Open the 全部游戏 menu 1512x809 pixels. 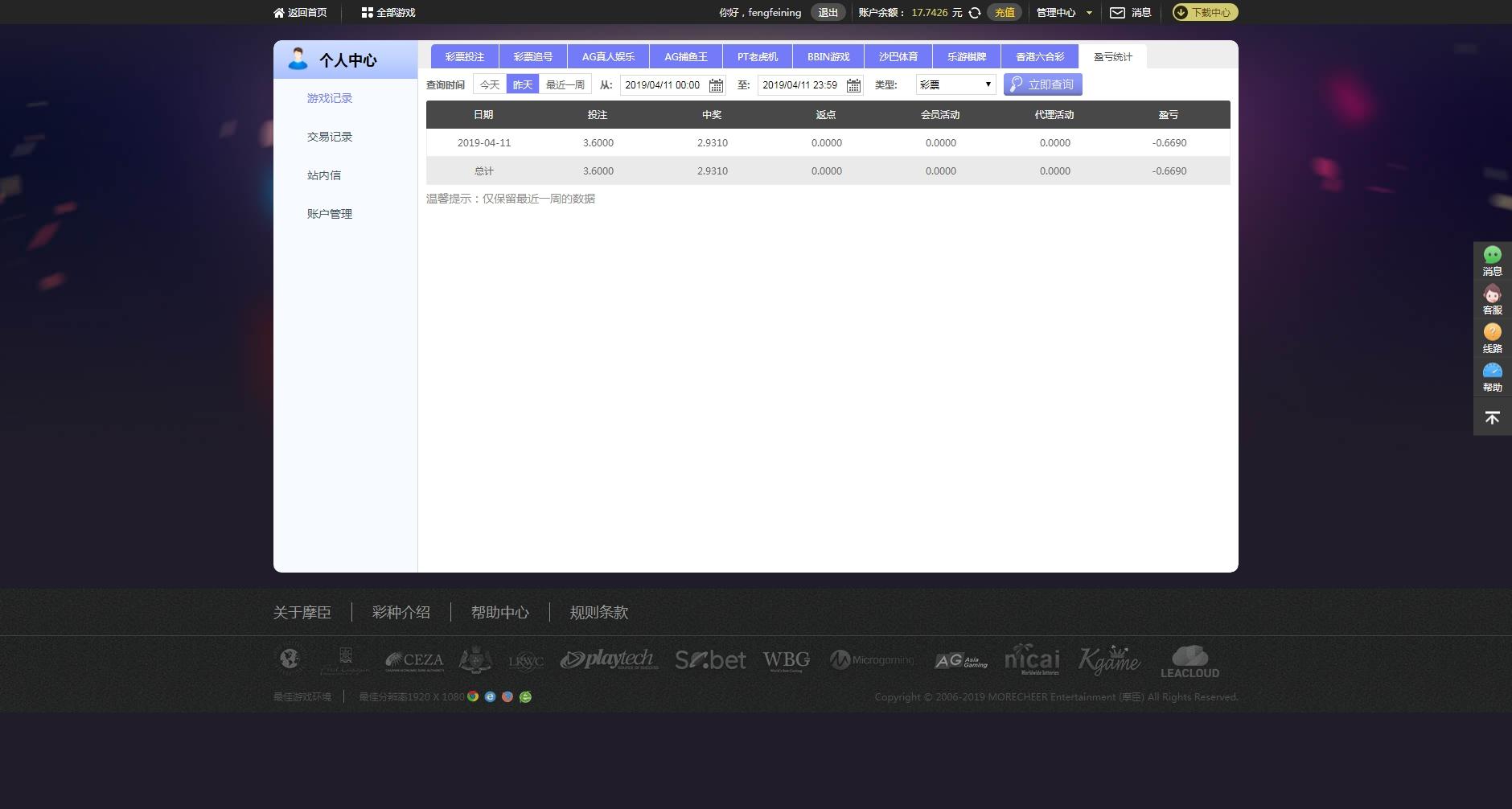click(x=388, y=13)
